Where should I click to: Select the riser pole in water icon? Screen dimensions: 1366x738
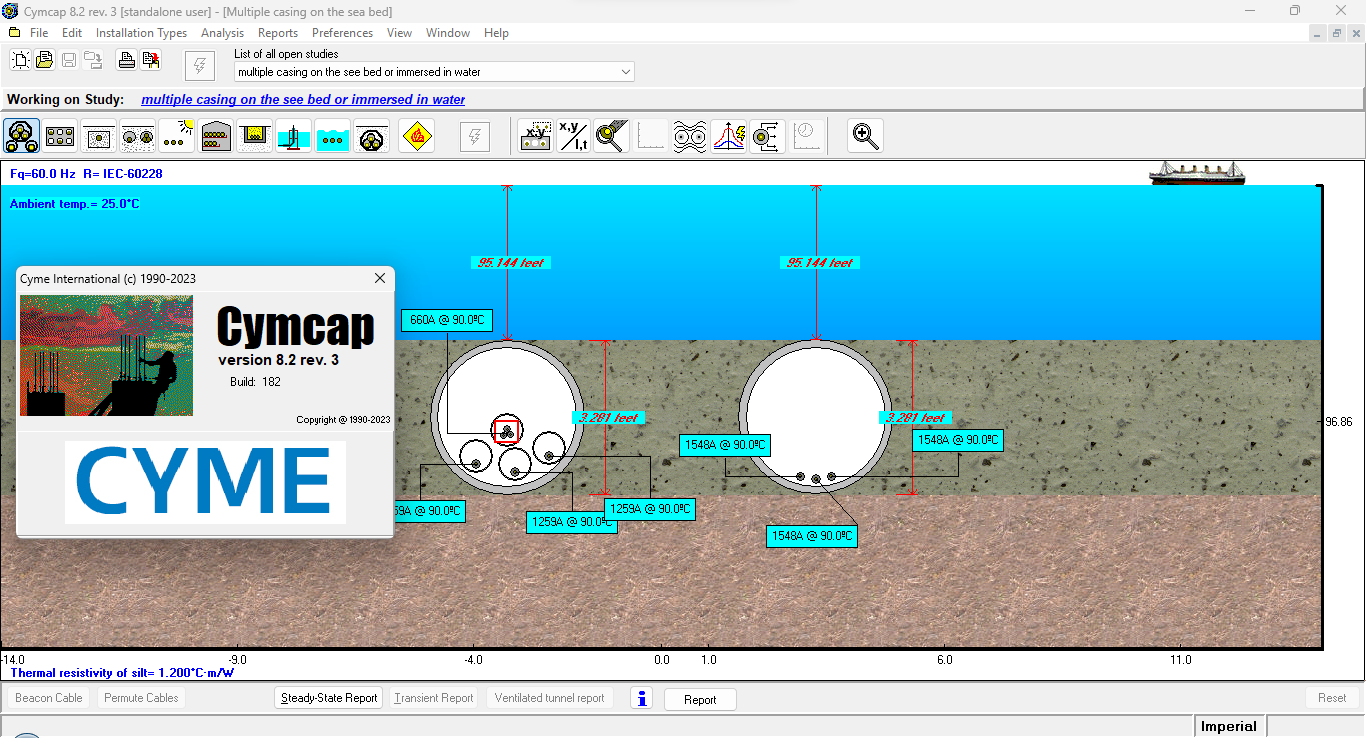click(x=294, y=135)
